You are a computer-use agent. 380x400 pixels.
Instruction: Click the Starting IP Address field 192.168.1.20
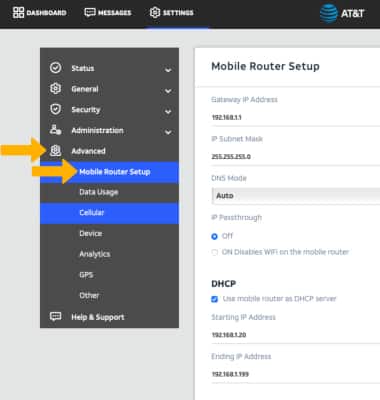click(x=296, y=335)
